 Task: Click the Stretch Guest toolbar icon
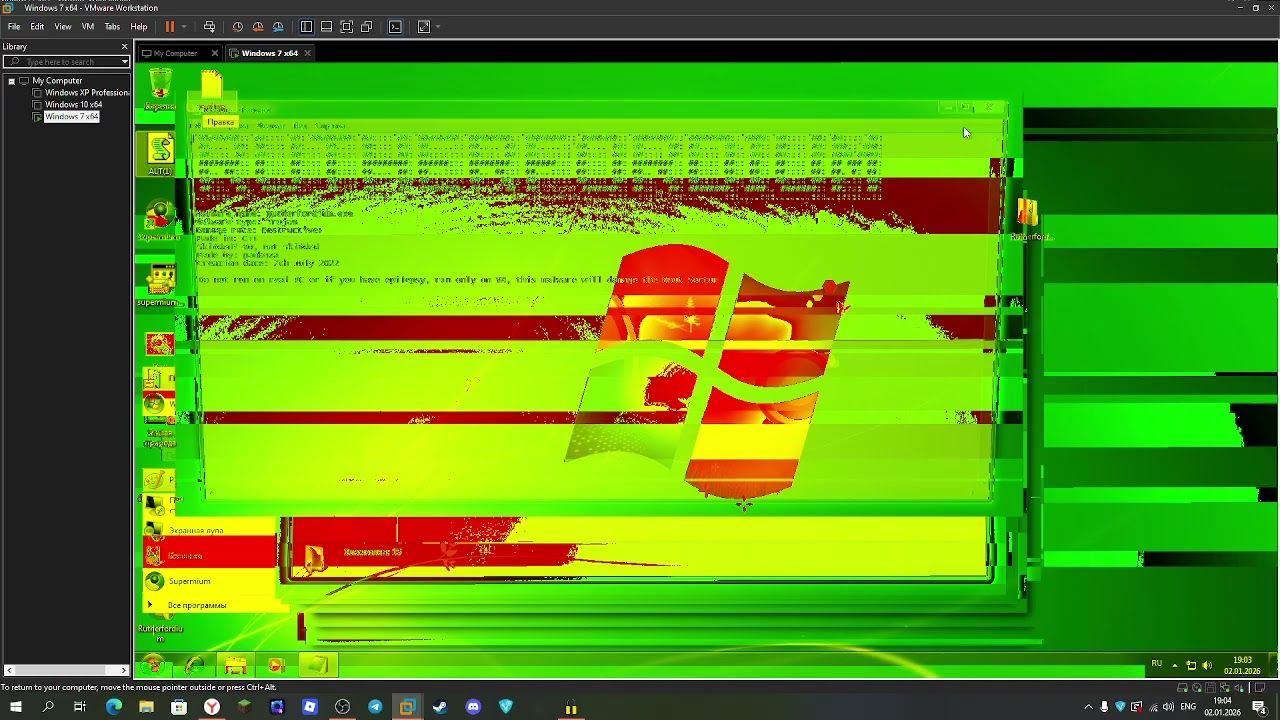pos(424,27)
